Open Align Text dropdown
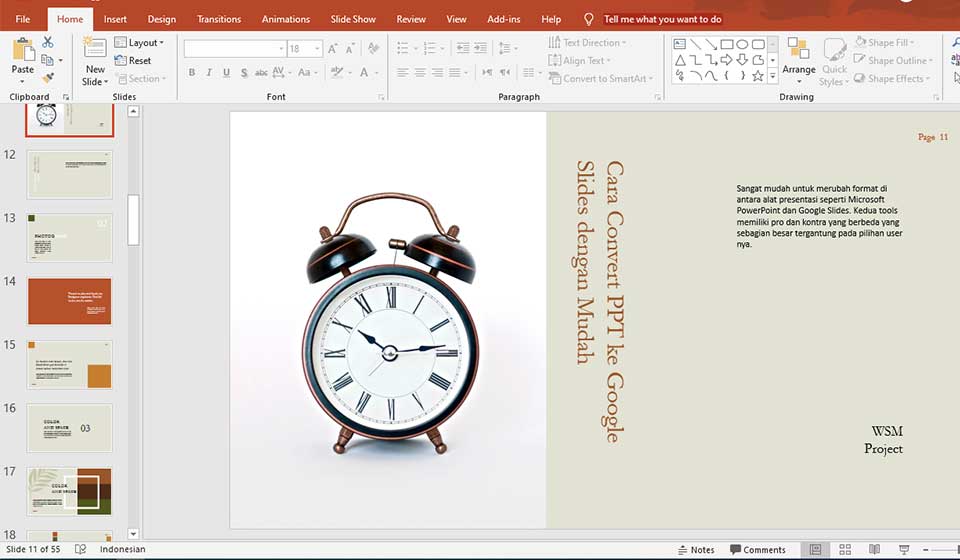The height and width of the screenshot is (560, 960). (580, 60)
